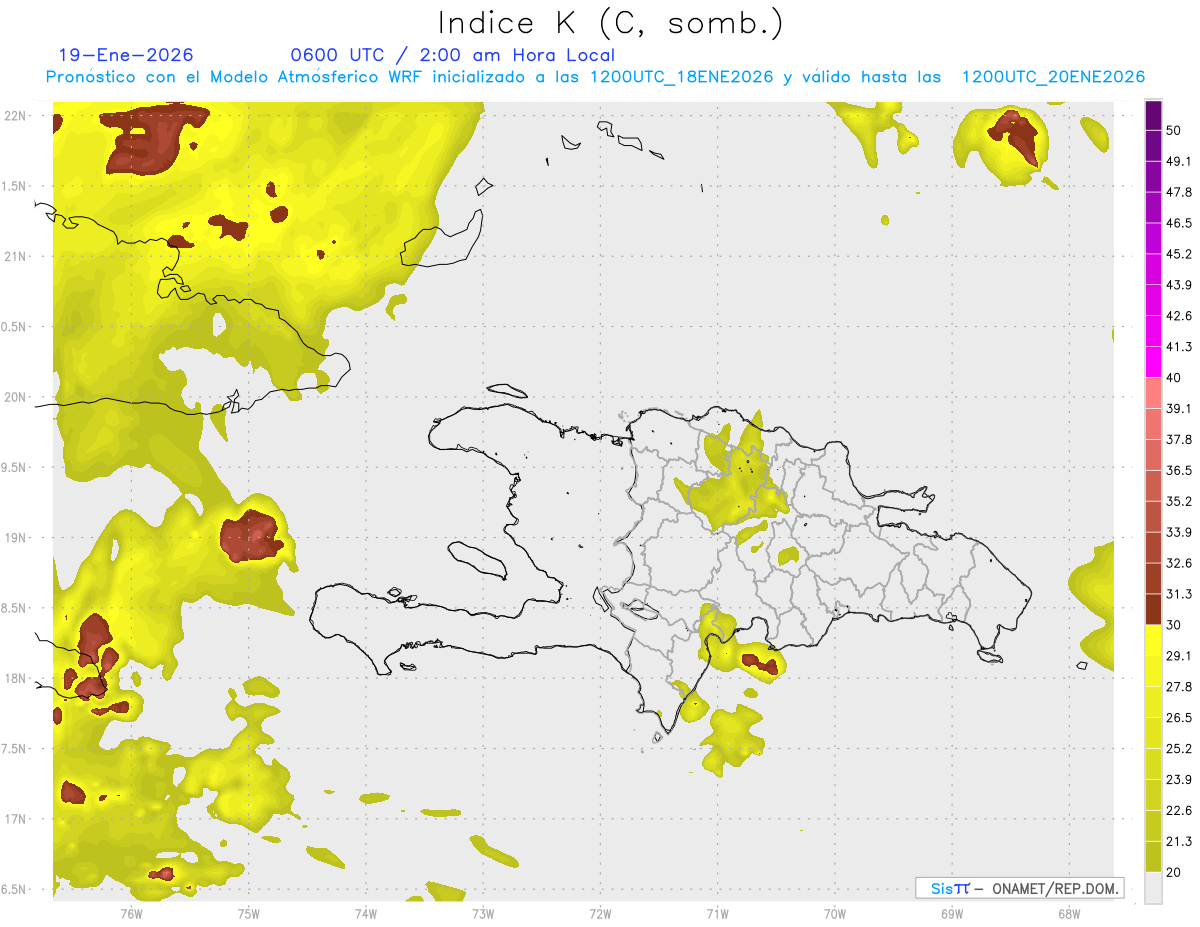Click the colorbar value "41.3"
1200x927 pixels.
tap(1180, 347)
